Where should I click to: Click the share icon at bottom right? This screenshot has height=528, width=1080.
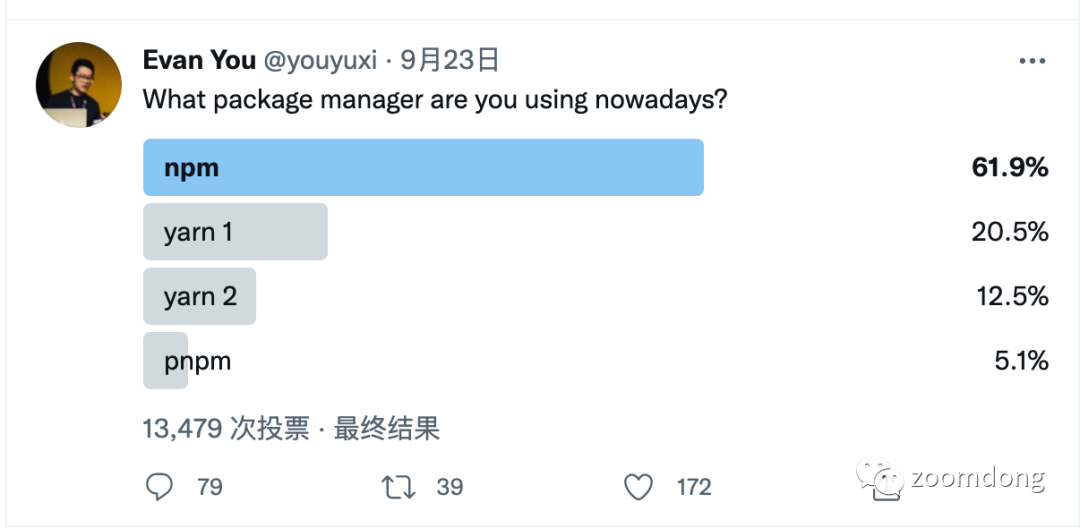pyautogui.click(x=886, y=489)
